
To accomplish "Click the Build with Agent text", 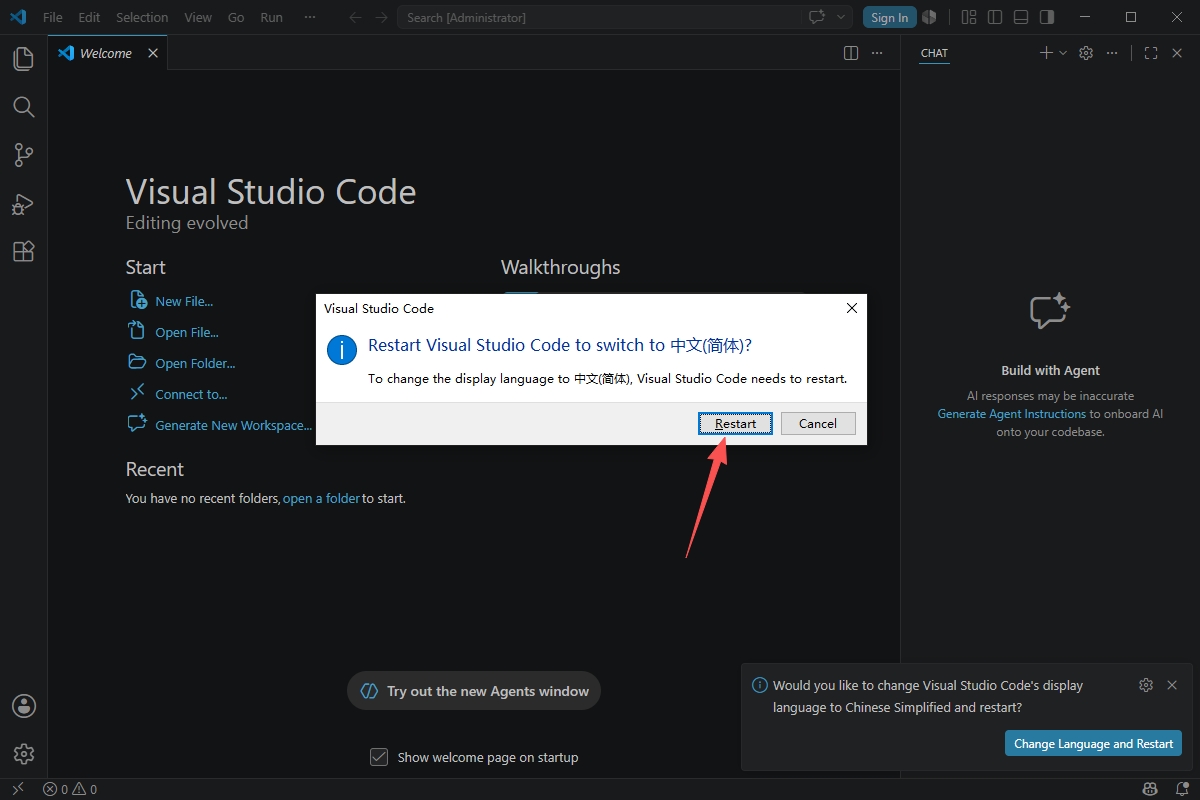I will coord(1050,370).
